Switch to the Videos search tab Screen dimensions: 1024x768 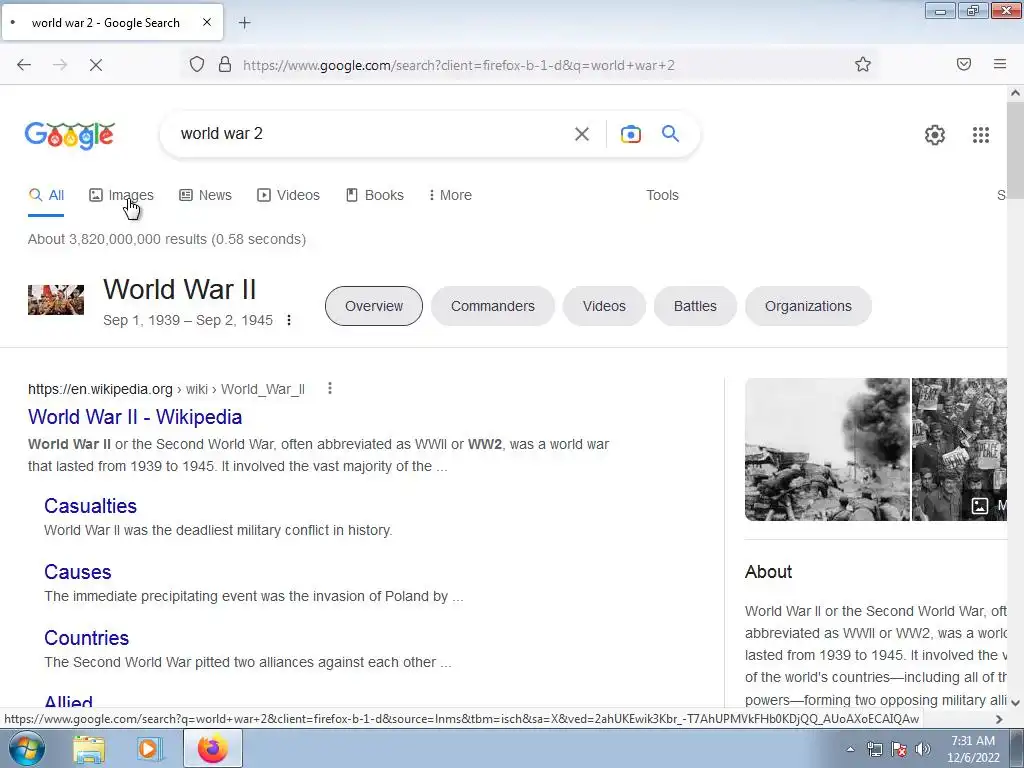tap(288, 195)
